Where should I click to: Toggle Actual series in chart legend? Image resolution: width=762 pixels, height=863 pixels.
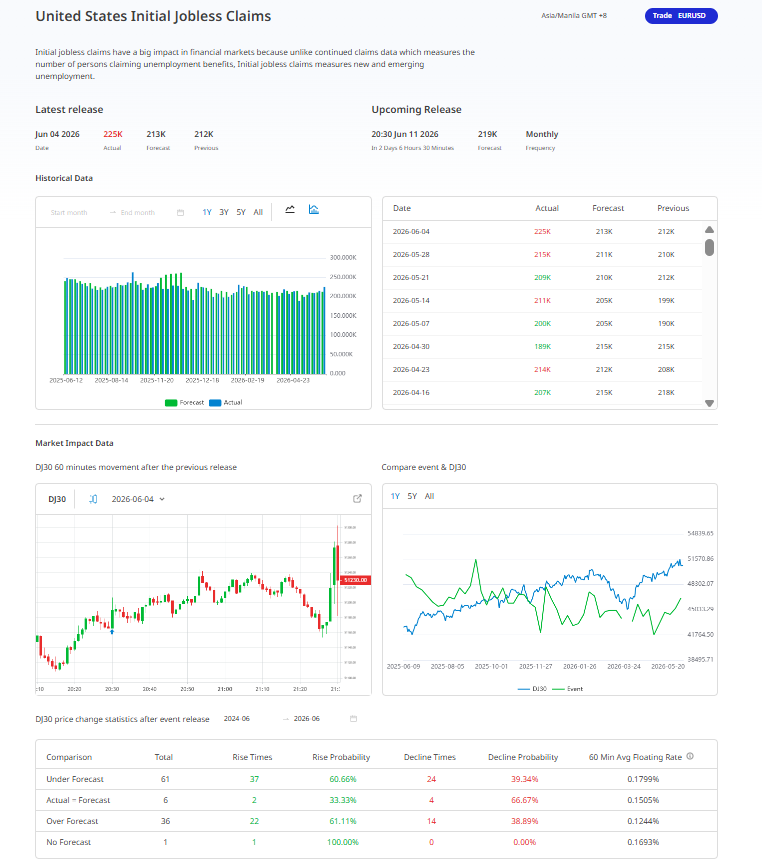(x=226, y=403)
